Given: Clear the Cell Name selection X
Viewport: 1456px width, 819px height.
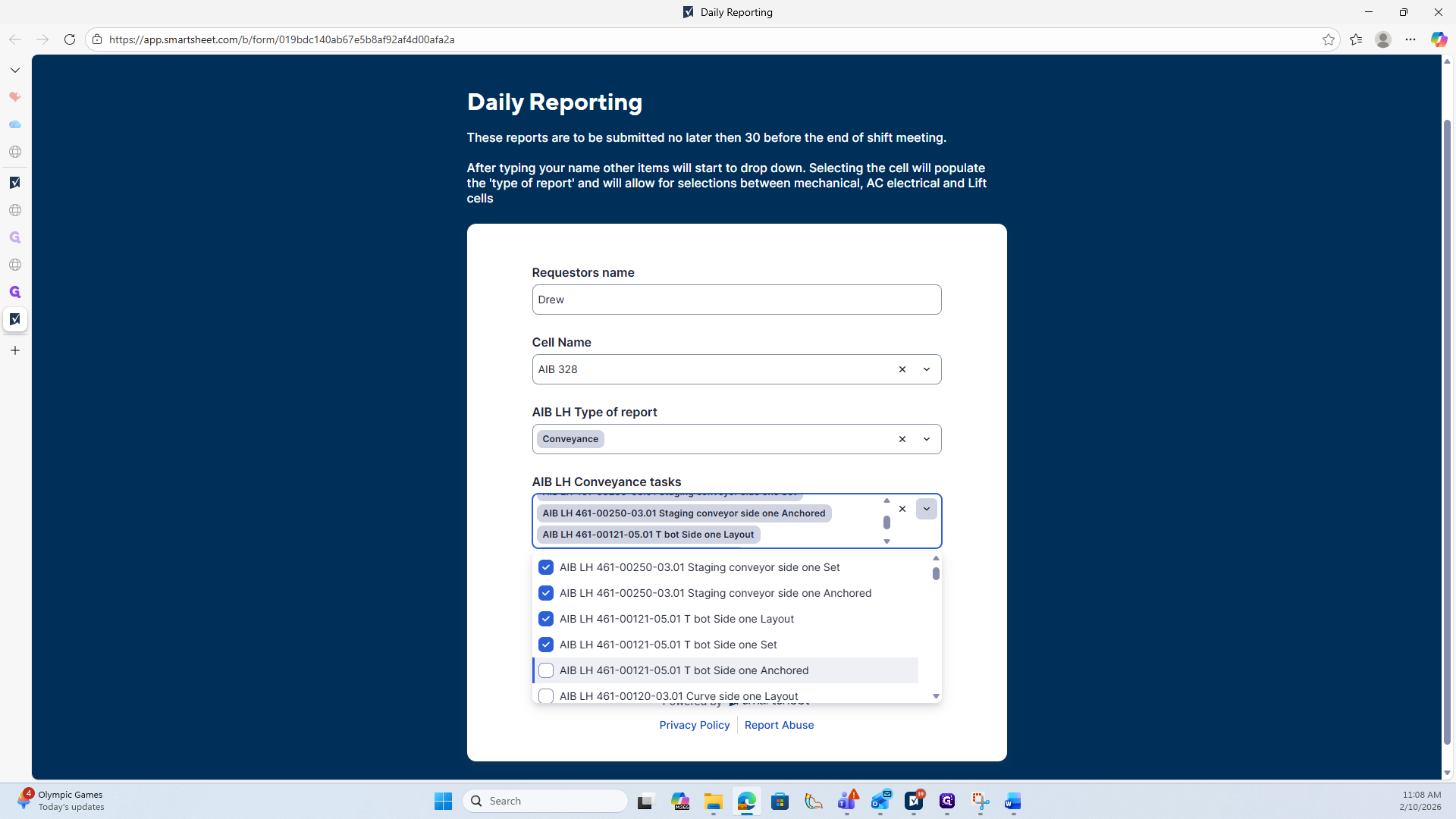Looking at the screenshot, I should [x=902, y=369].
